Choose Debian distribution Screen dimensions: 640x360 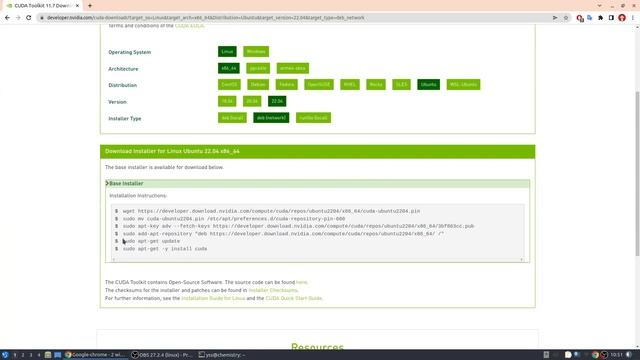pyautogui.click(x=258, y=84)
